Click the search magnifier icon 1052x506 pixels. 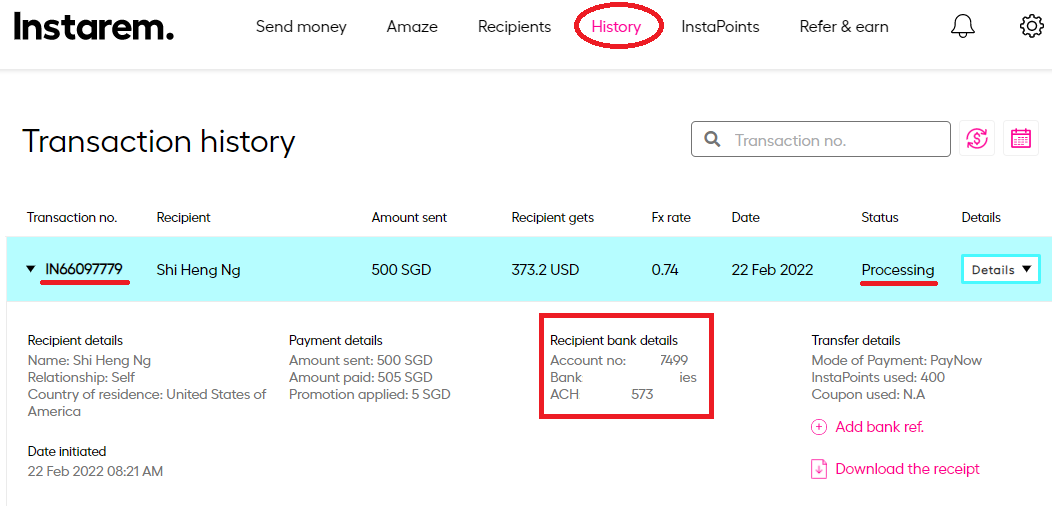[x=712, y=140]
